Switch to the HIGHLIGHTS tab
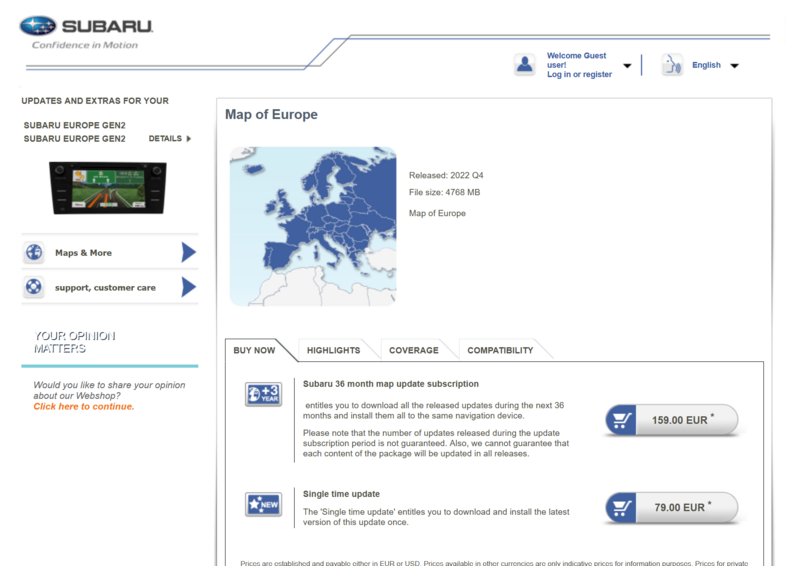The image size is (800, 566). click(333, 351)
